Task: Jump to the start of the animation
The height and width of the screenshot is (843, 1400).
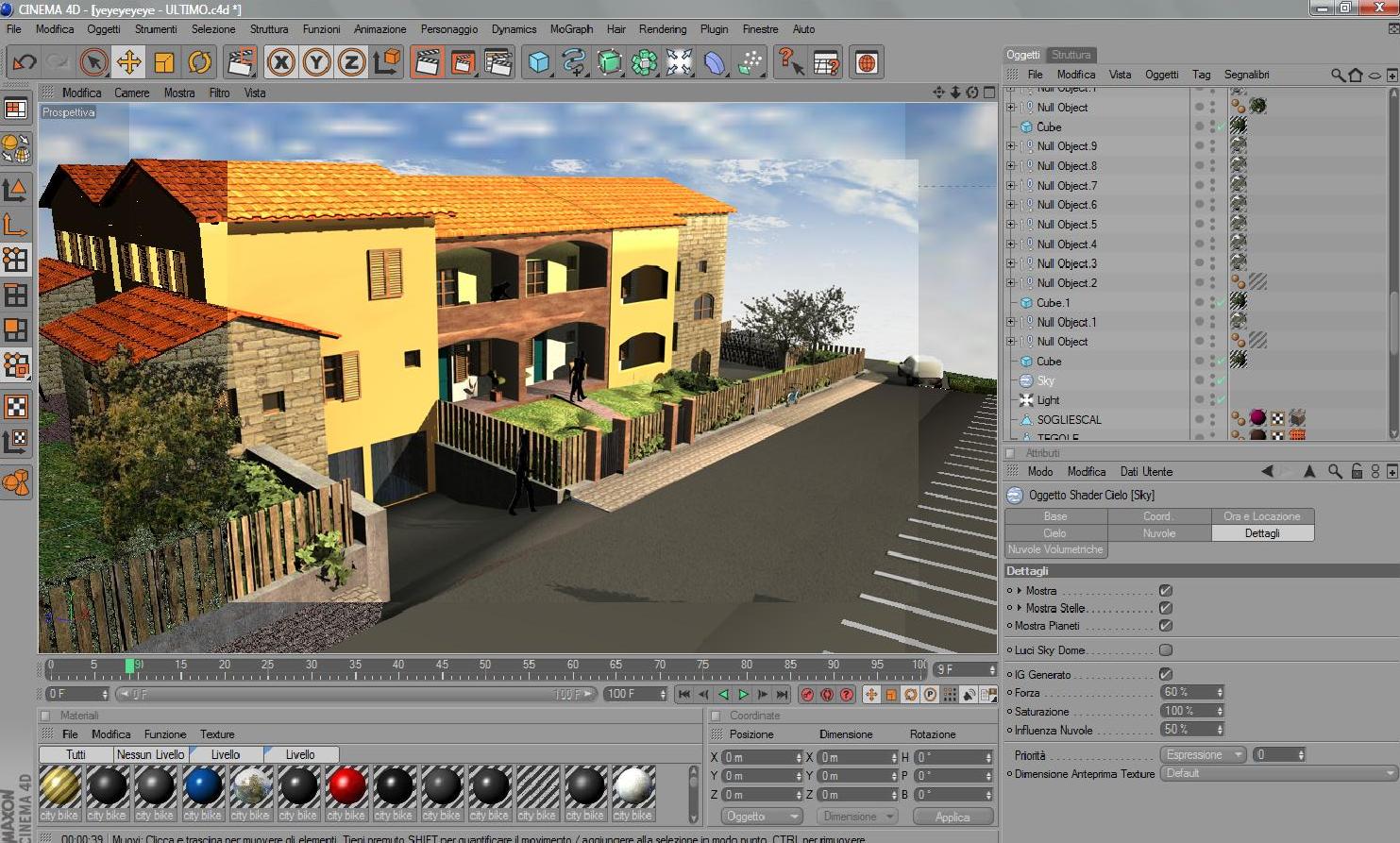Action: tap(683, 695)
